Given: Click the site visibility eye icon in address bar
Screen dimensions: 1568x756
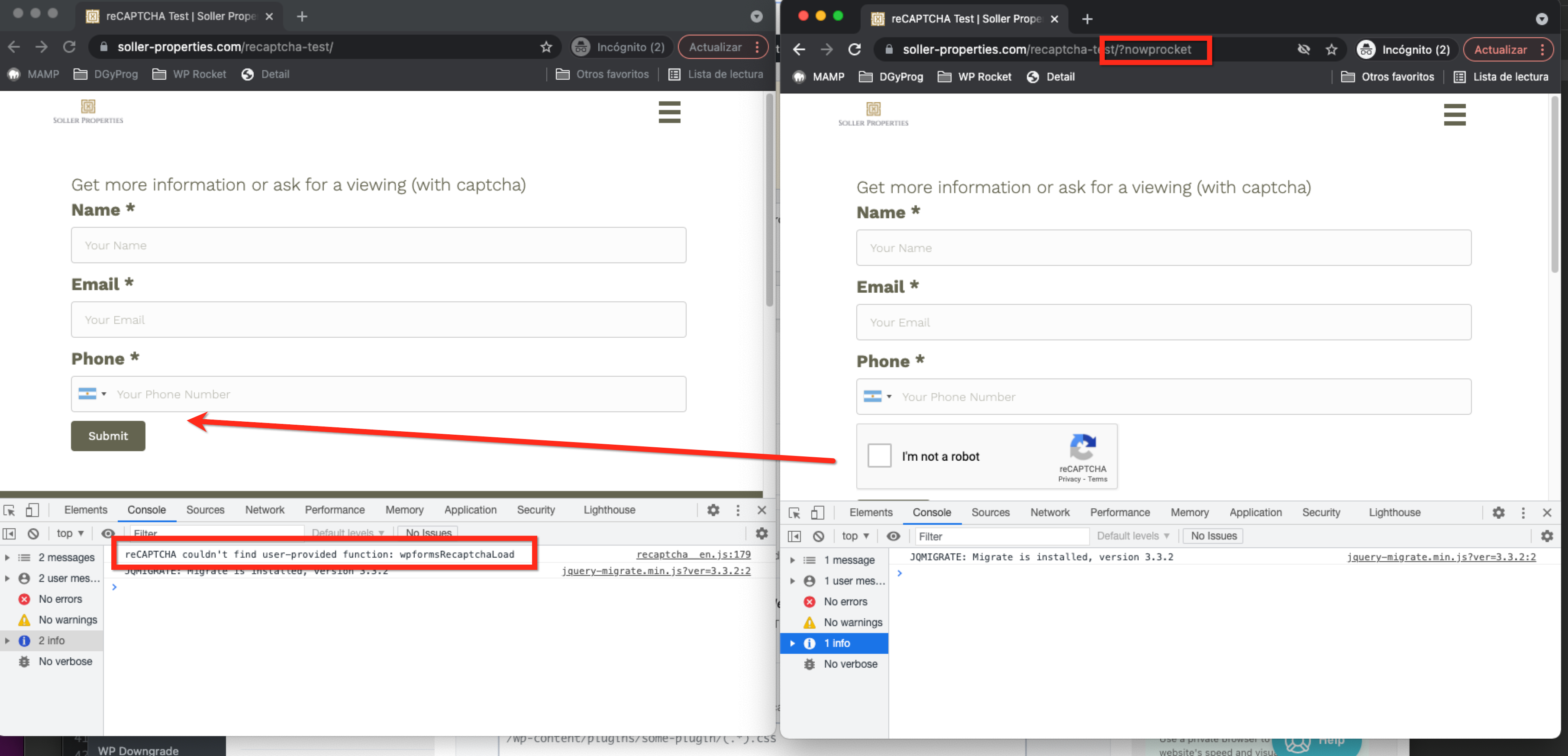Looking at the screenshot, I should point(1304,49).
